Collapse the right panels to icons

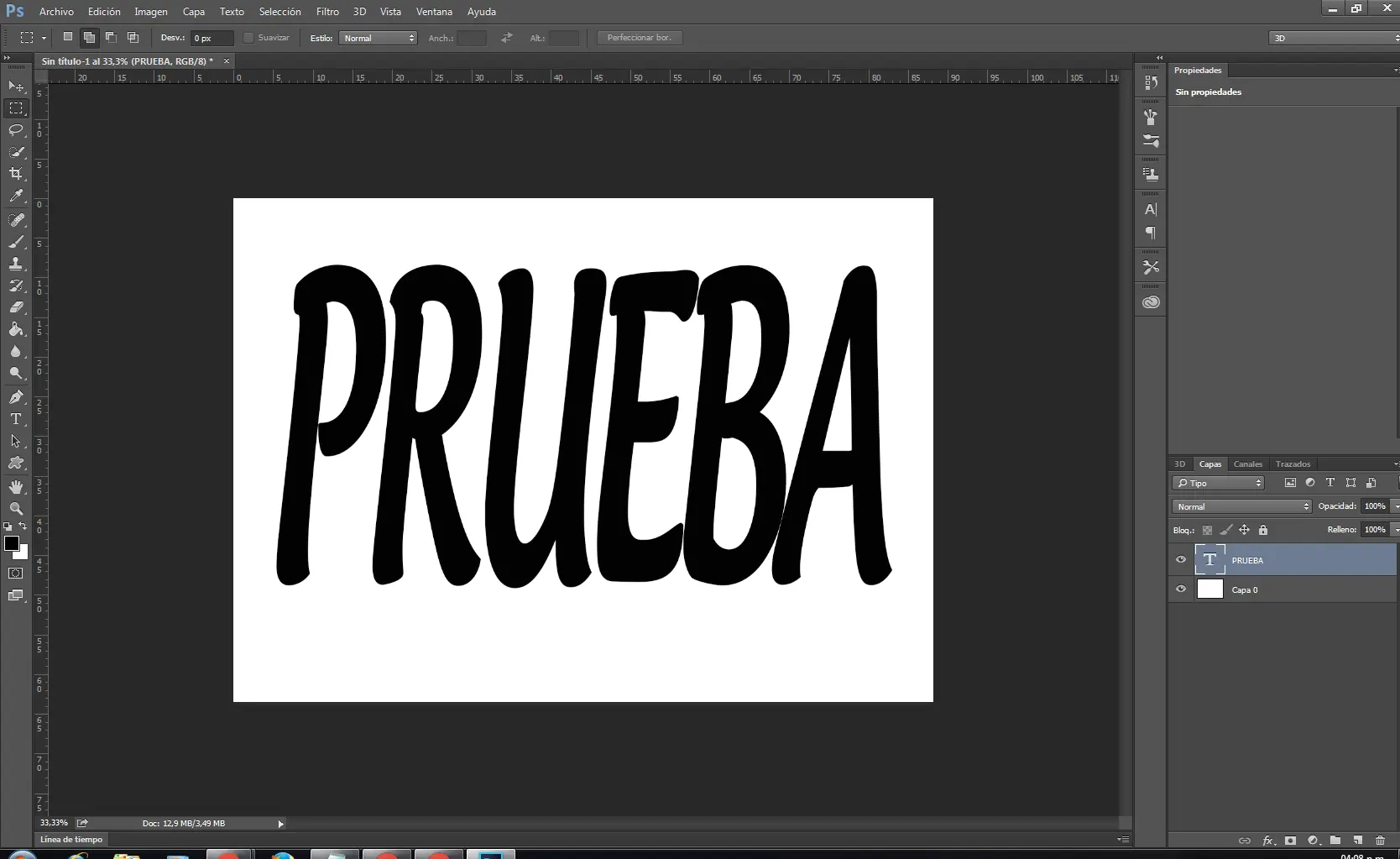coord(1160,58)
